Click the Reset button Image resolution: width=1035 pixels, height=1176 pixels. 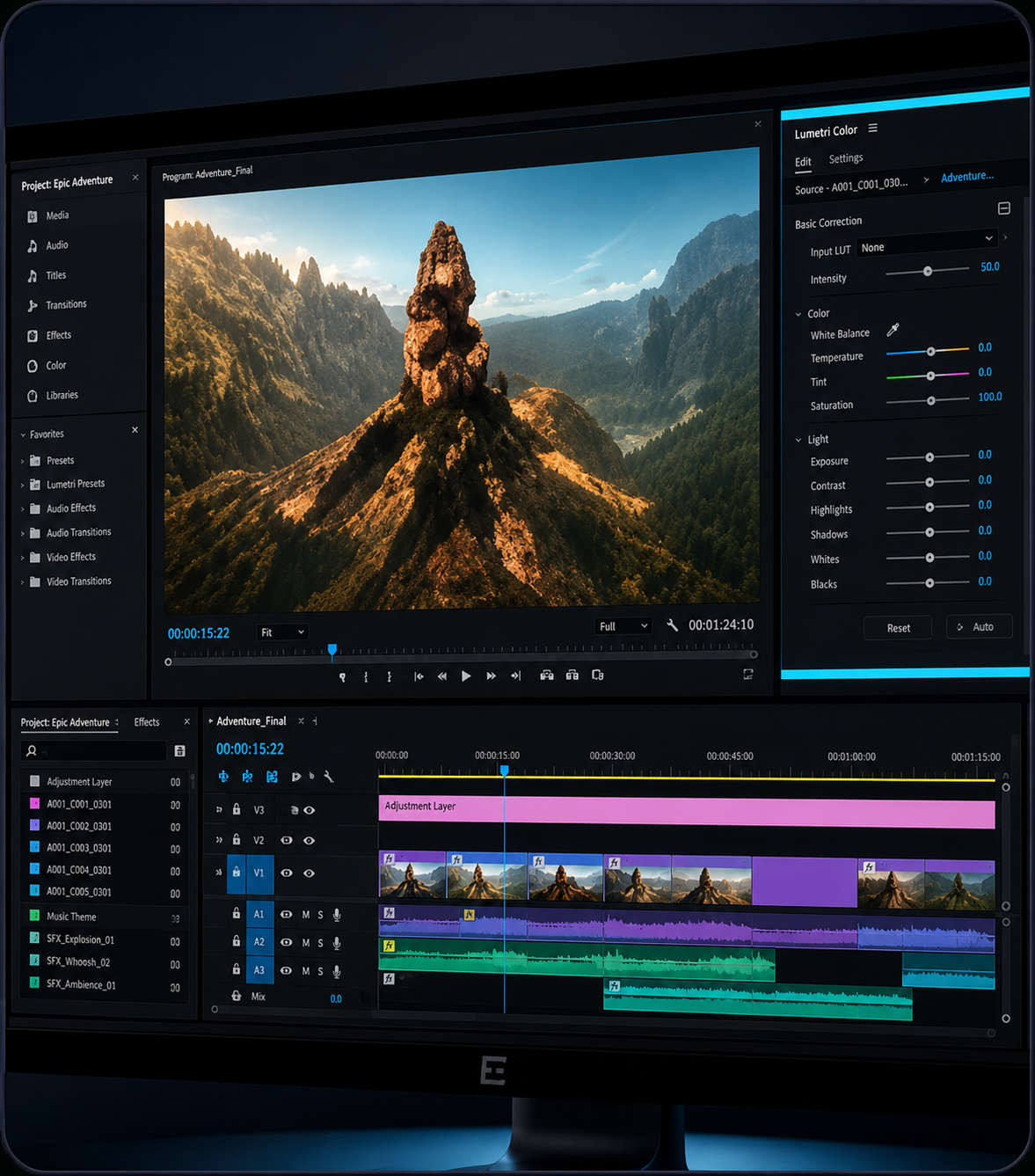click(898, 628)
